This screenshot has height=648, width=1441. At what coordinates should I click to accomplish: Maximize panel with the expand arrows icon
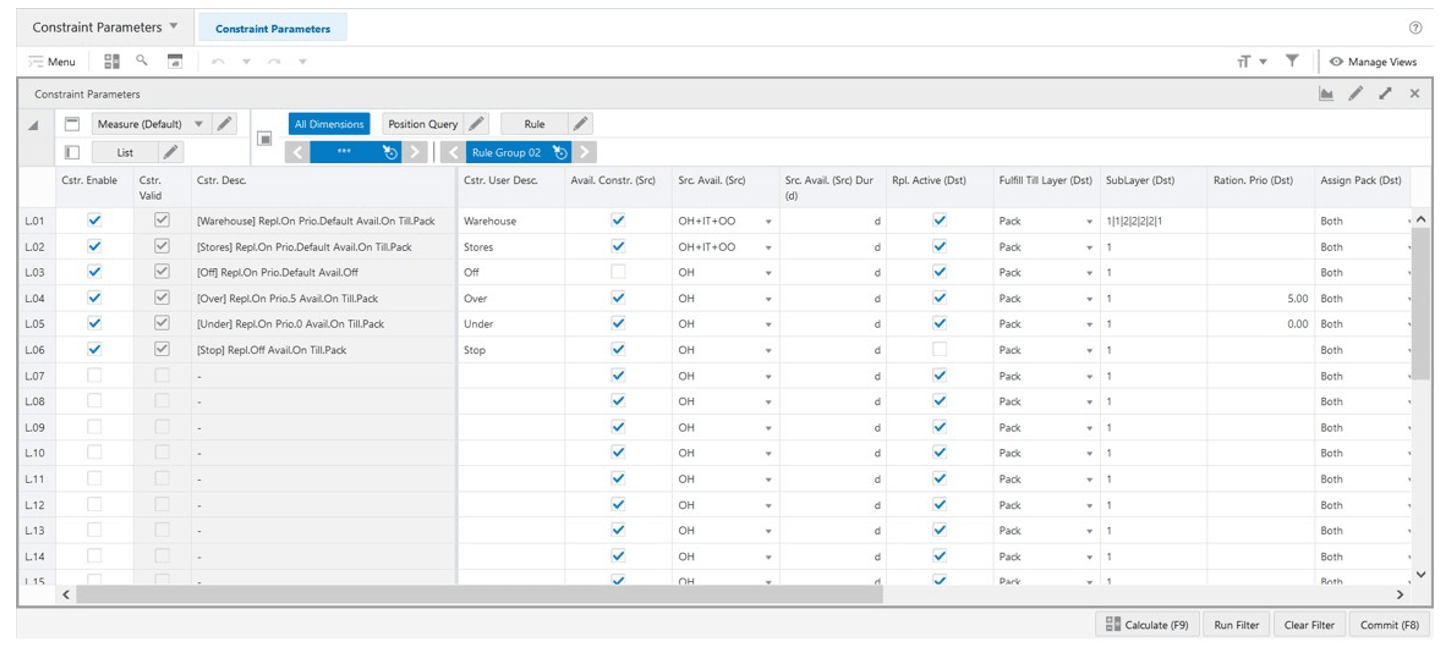[1385, 94]
